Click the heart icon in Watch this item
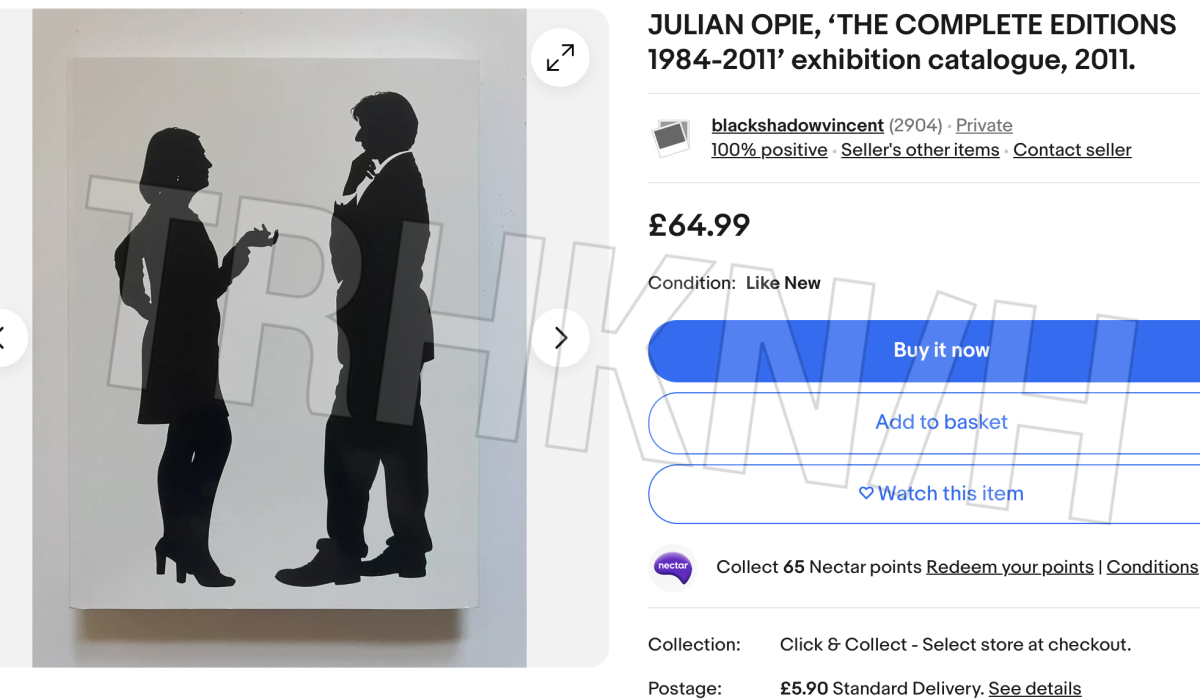 pyautogui.click(x=866, y=493)
